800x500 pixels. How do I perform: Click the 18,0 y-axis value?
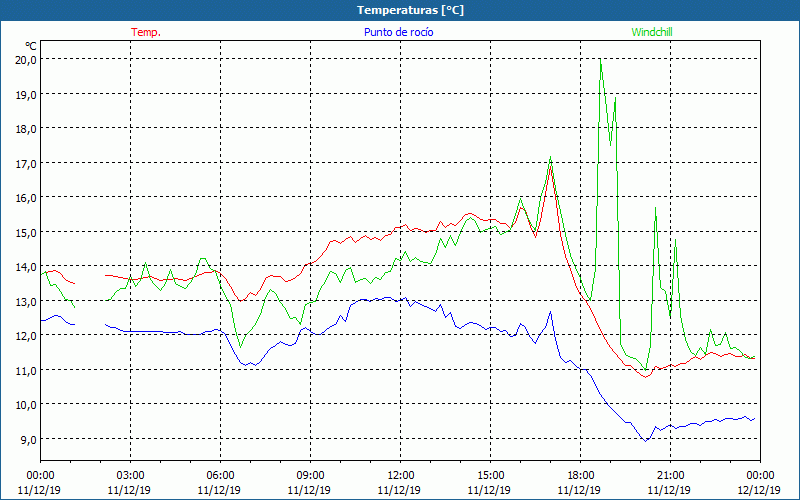pos(26,129)
